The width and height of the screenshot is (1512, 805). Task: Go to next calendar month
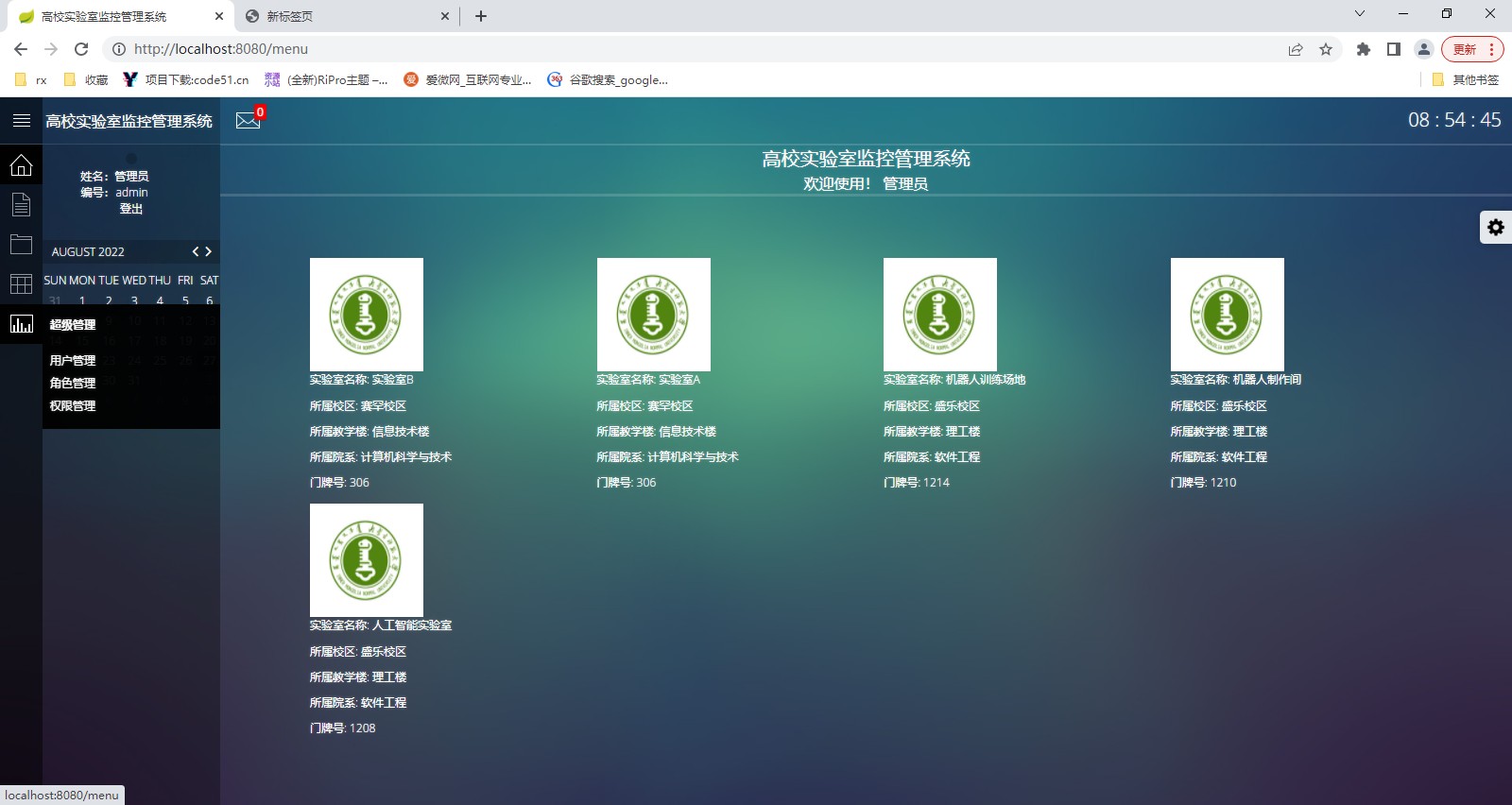pos(209,251)
